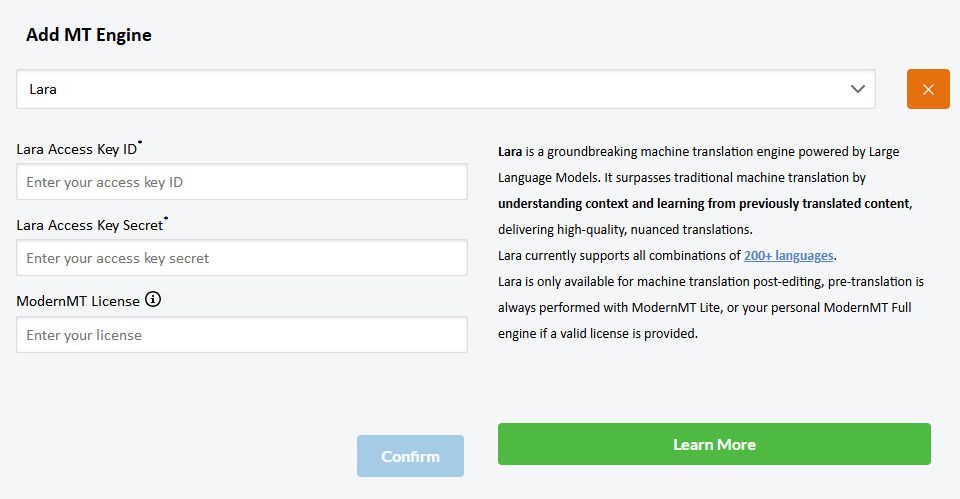The image size is (960, 499).
Task: Click the Add MT Engine heading
Action: coord(89,35)
